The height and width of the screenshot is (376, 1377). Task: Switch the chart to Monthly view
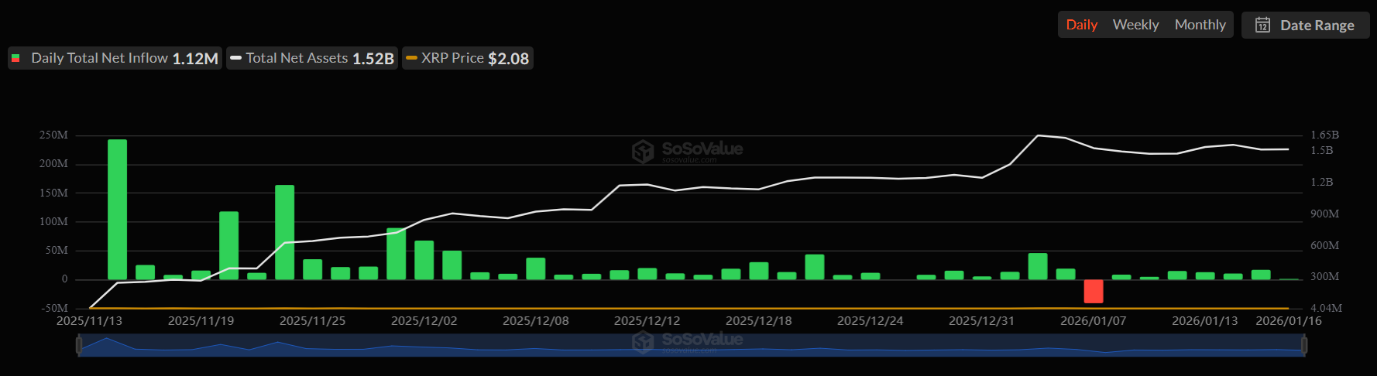point(1200,25)
